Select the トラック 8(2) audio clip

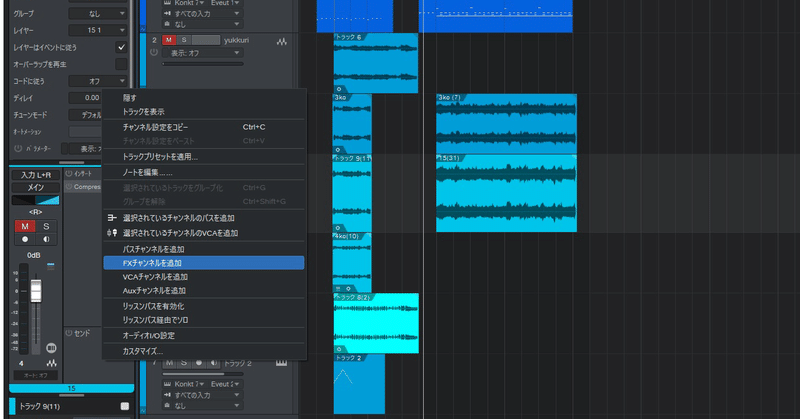coord(376,323)
